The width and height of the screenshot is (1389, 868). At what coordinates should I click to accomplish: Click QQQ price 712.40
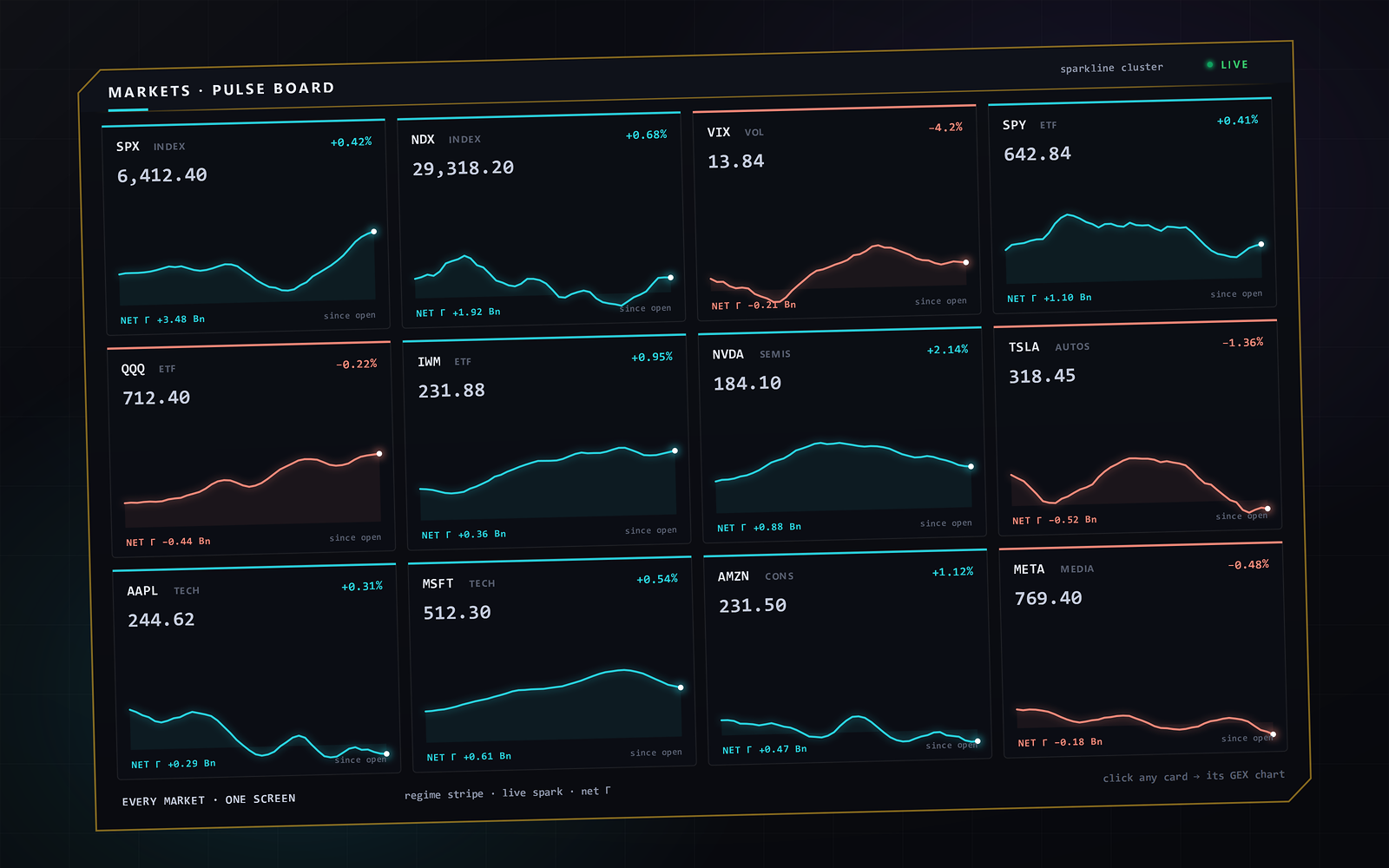point(156,398)
